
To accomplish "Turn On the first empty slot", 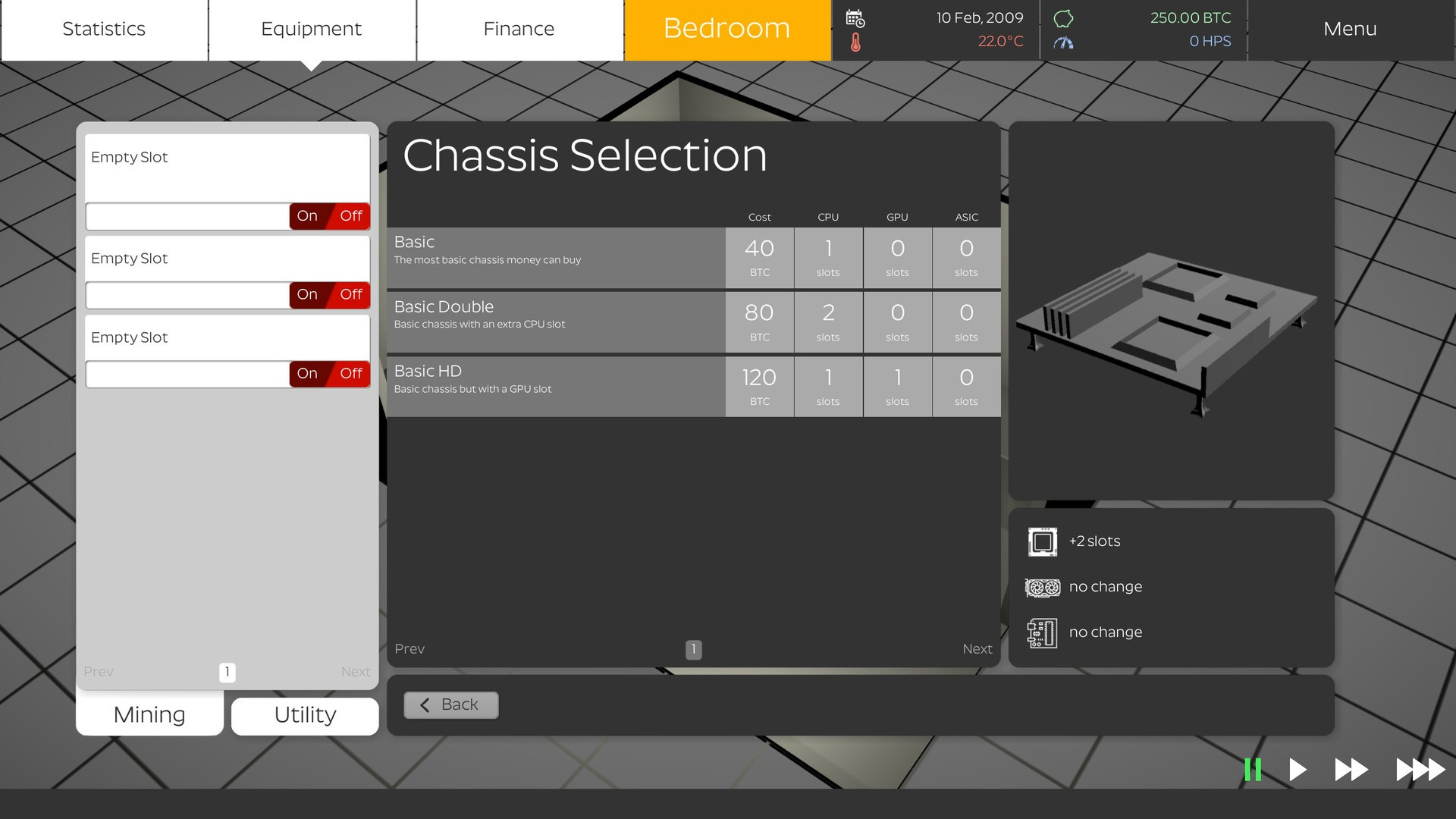I will (x=307, y=216).
